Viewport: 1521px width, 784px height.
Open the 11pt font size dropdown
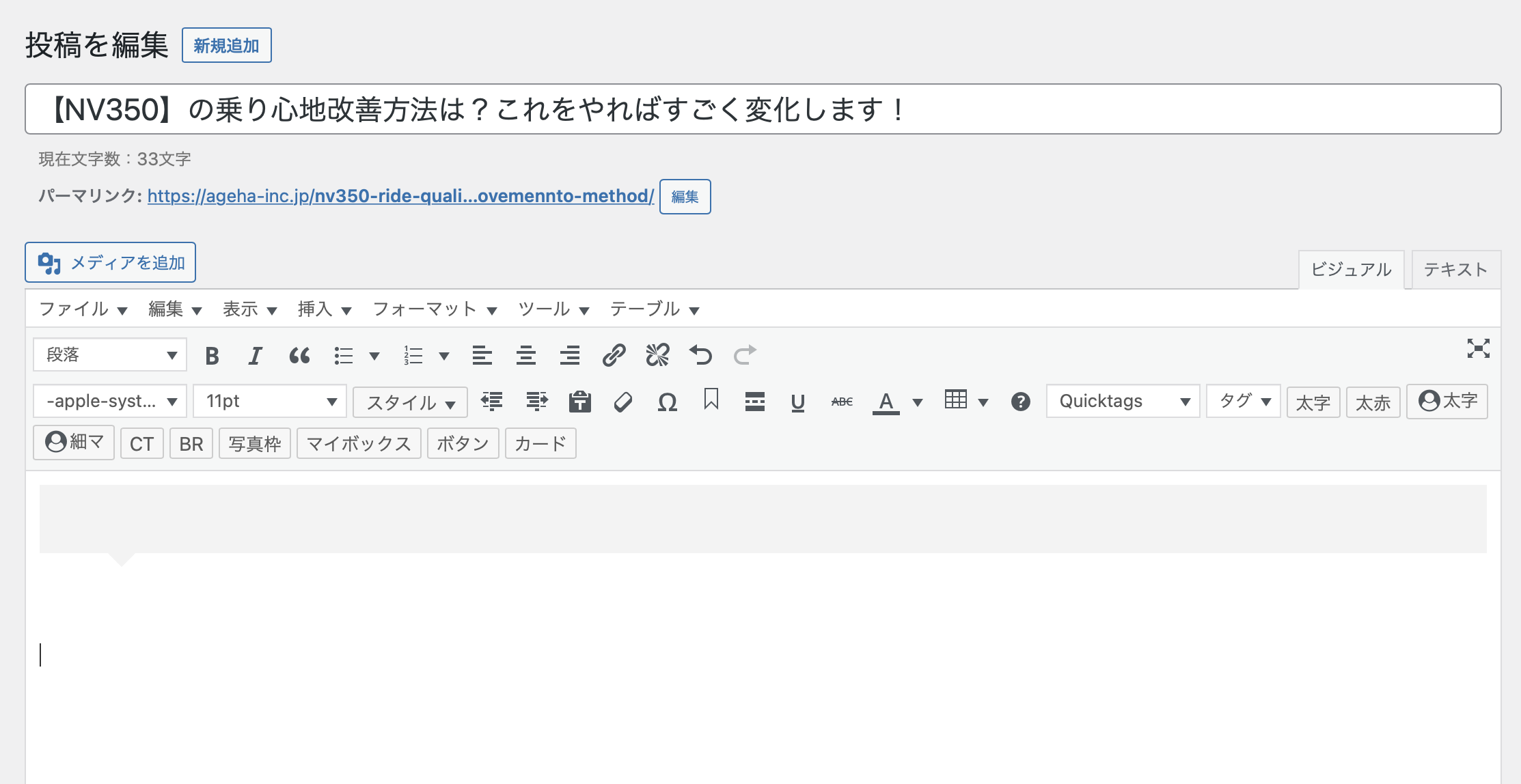[270, 401]
